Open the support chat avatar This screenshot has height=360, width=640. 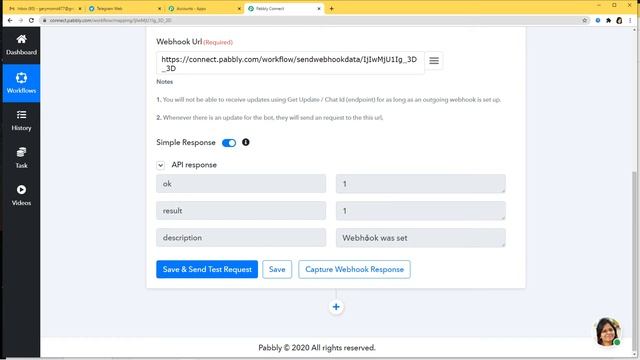tap(608, 331)
